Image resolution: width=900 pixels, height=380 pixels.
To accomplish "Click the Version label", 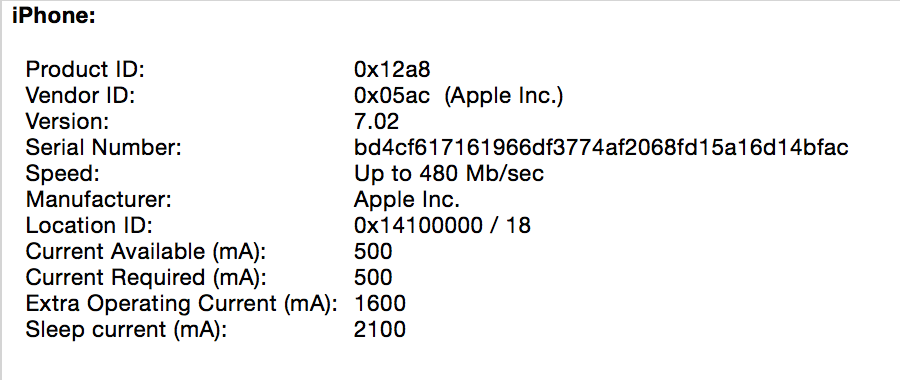I will click(67, 122).
